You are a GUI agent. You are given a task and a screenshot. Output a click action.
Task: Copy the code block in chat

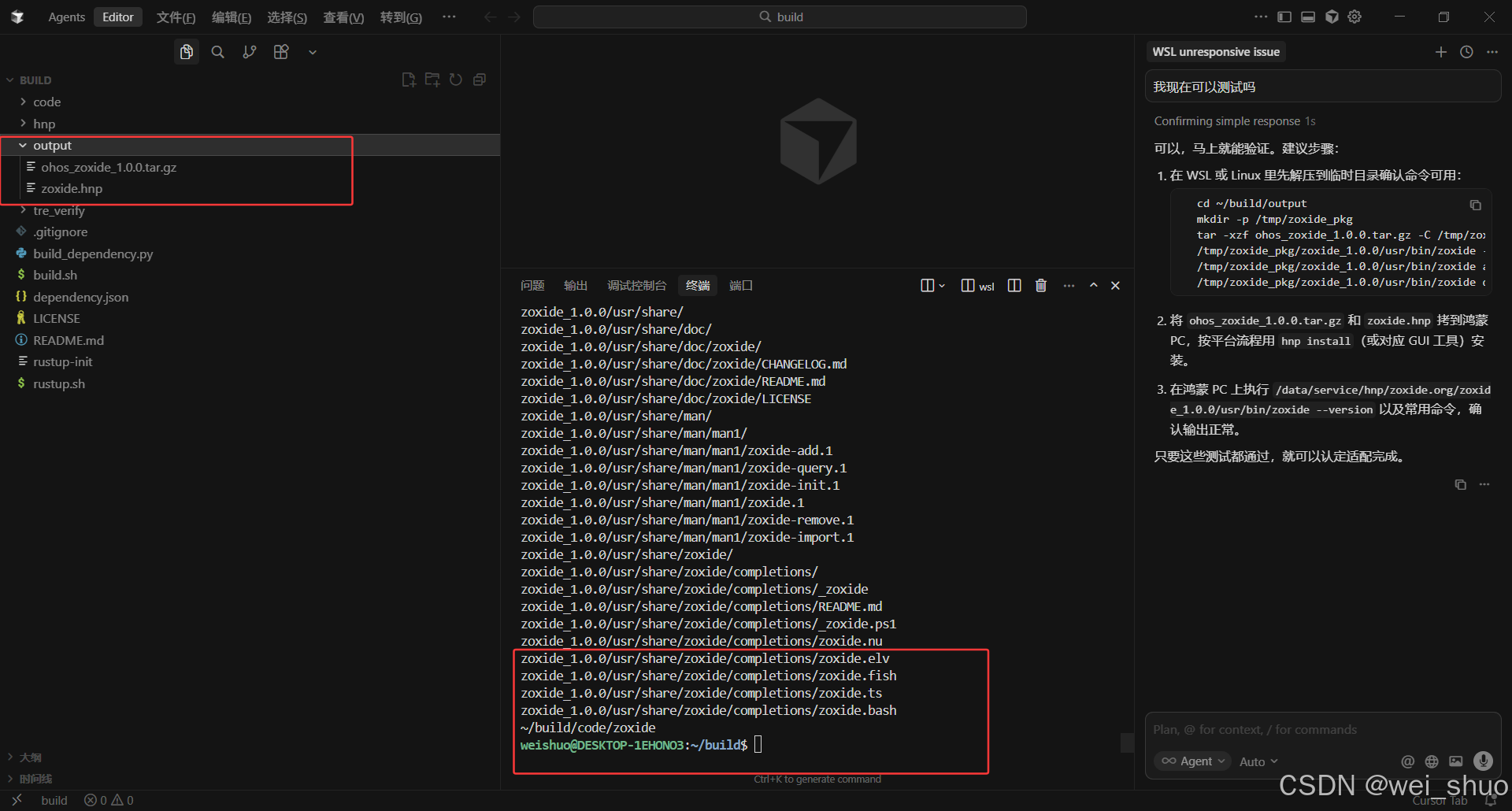[x=1476, y=206]
